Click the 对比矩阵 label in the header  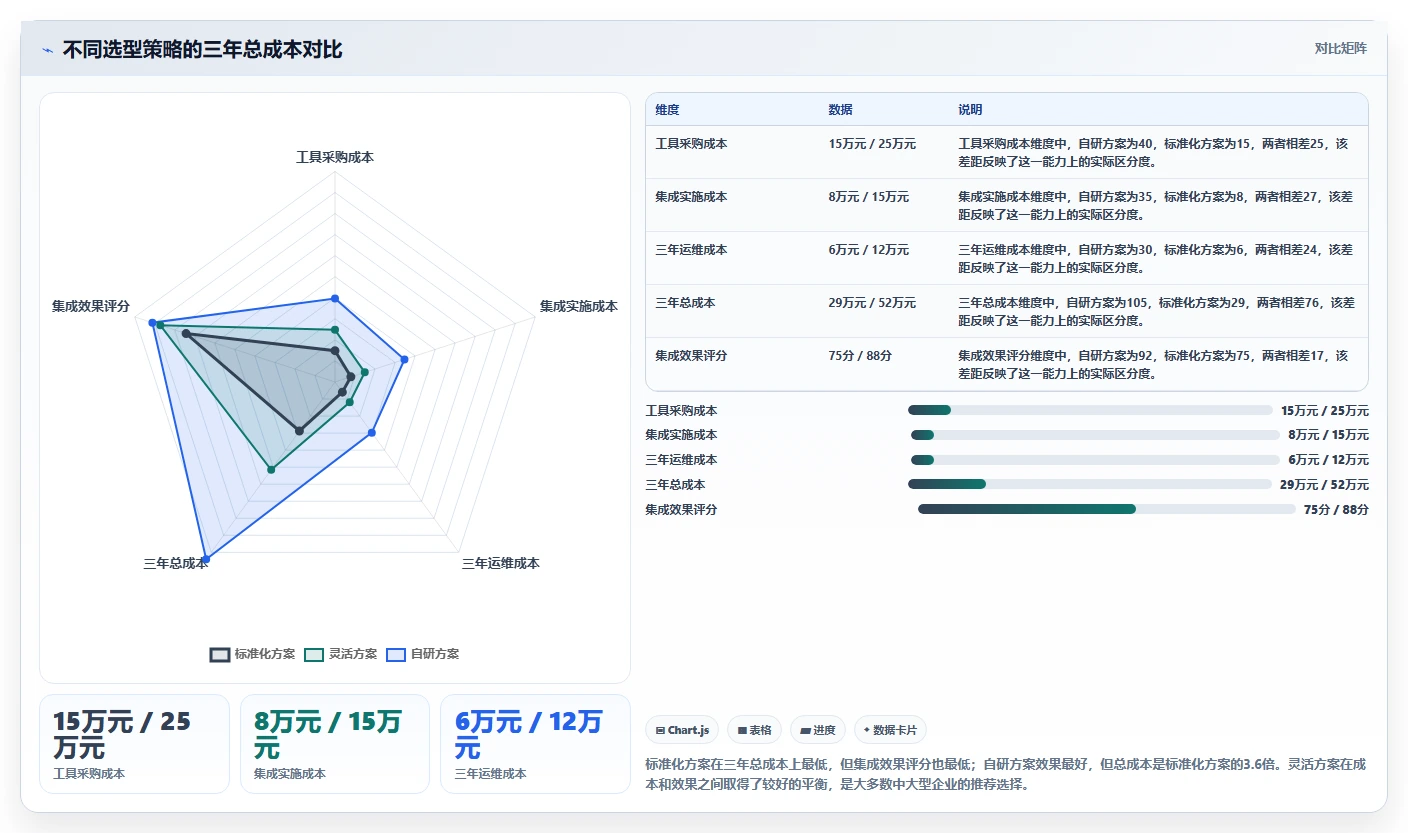pyautogui.click(x=1340, y=48)
